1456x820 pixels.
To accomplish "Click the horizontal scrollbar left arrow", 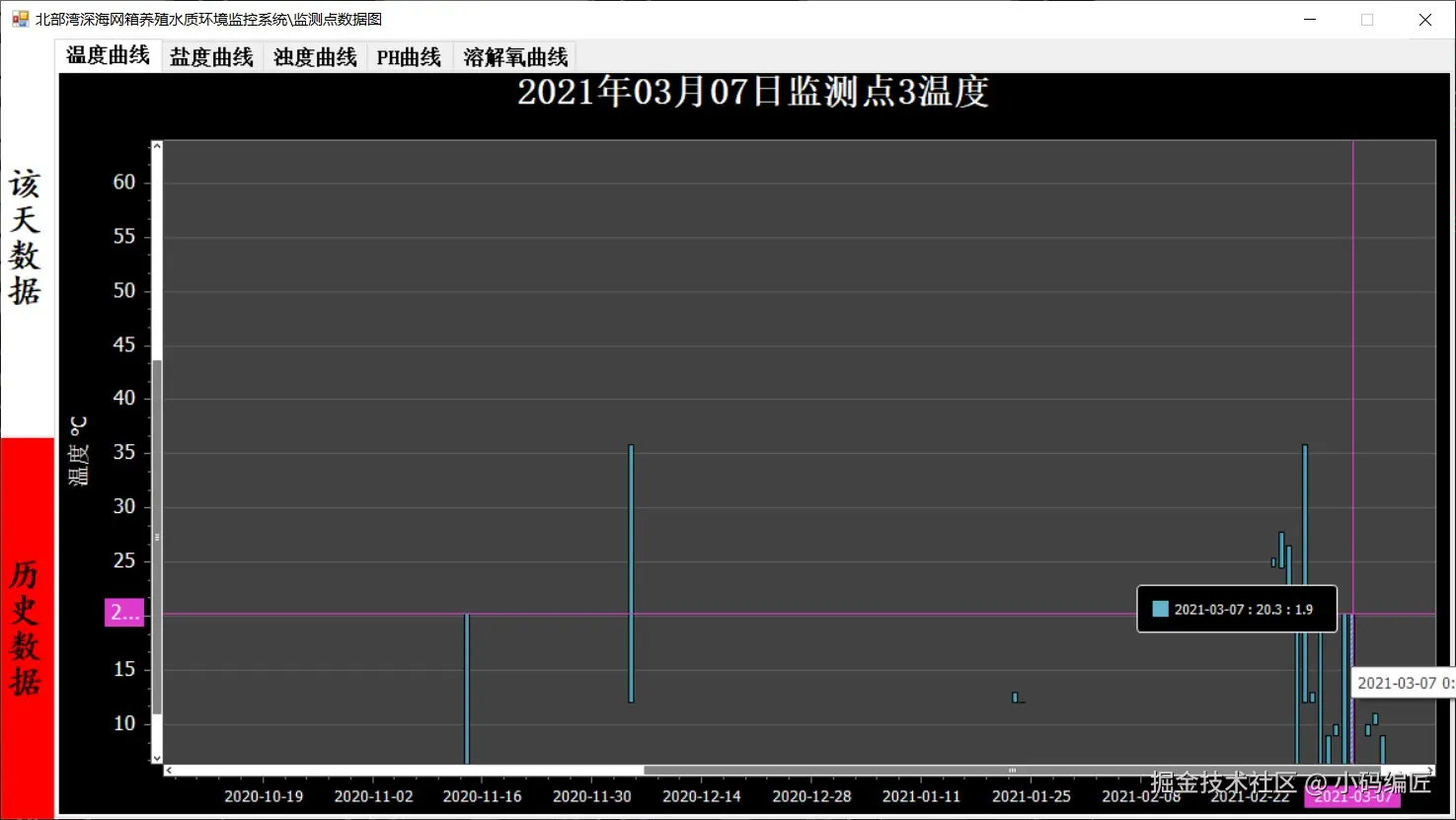I will click(169, 771).
